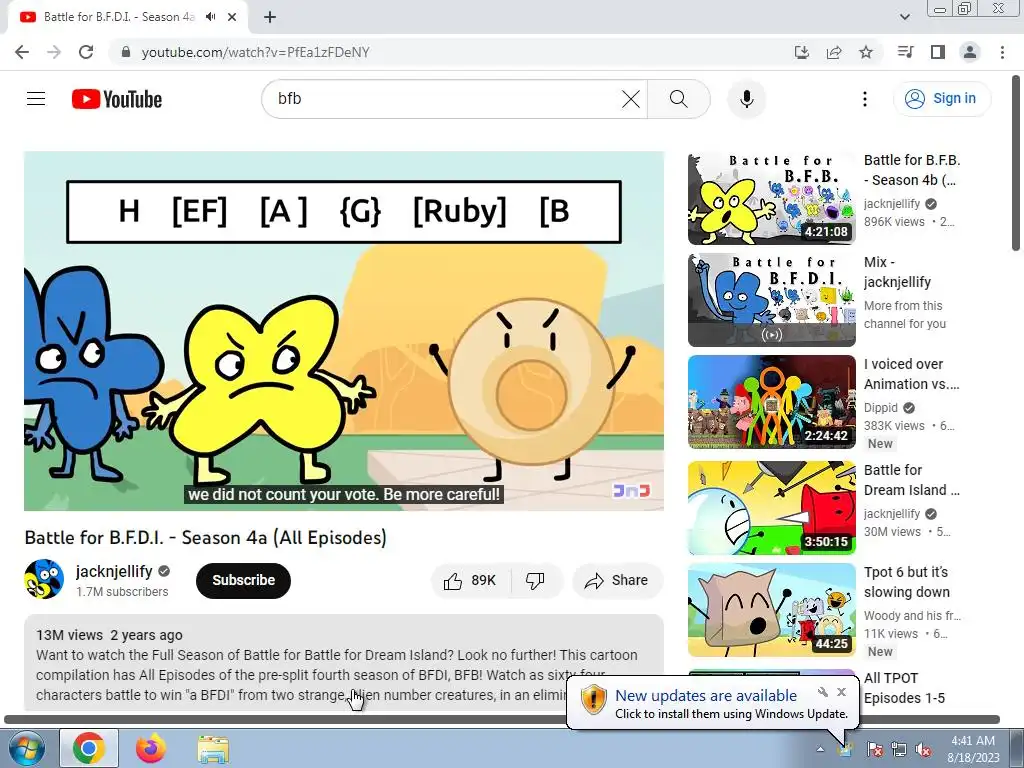Viewport: 1024px width, 768px height.
Task: Open YouTube settings three-dot menu
Action: click(x=865, y=99)
